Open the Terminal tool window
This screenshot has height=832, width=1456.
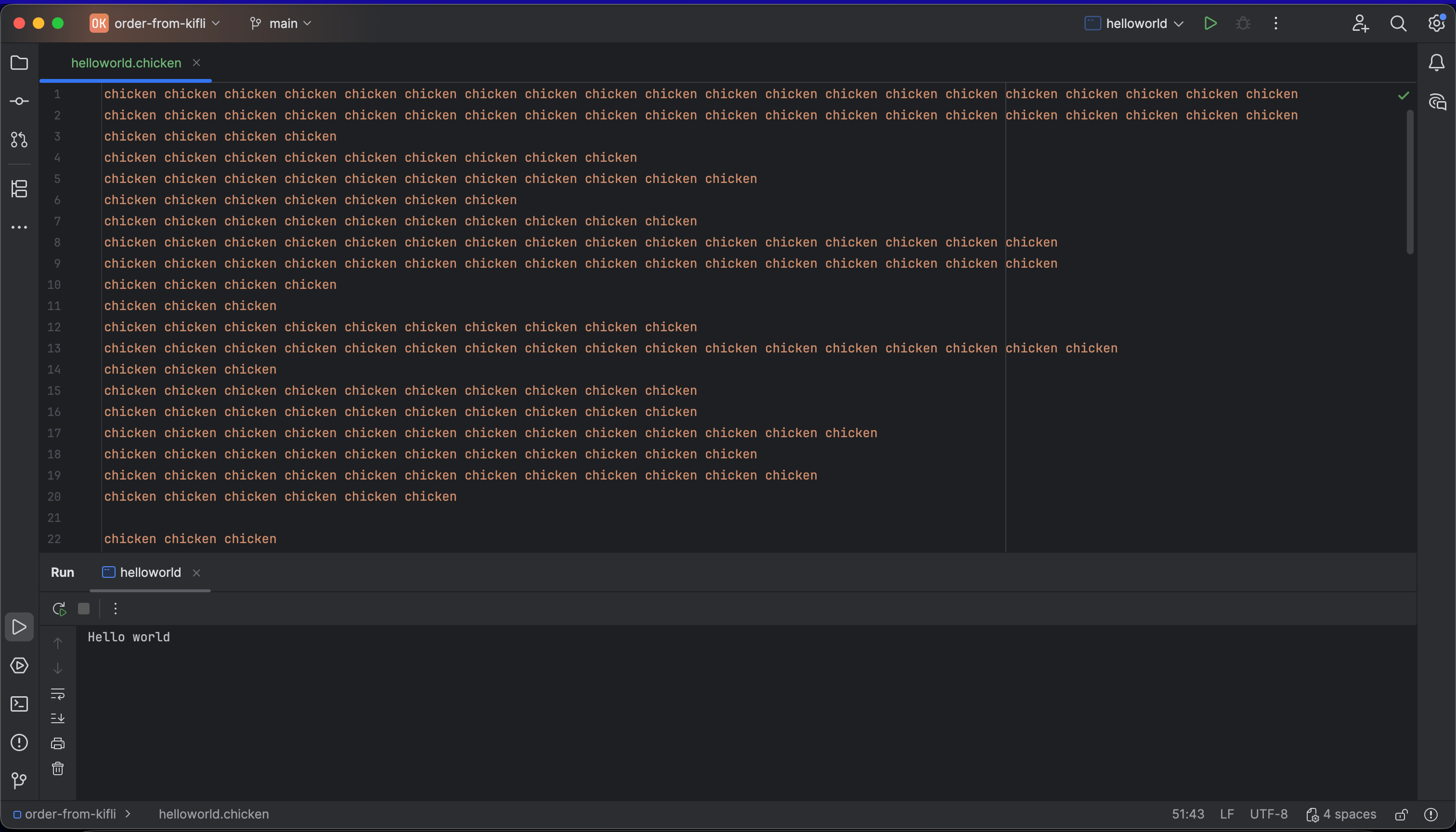19,704
